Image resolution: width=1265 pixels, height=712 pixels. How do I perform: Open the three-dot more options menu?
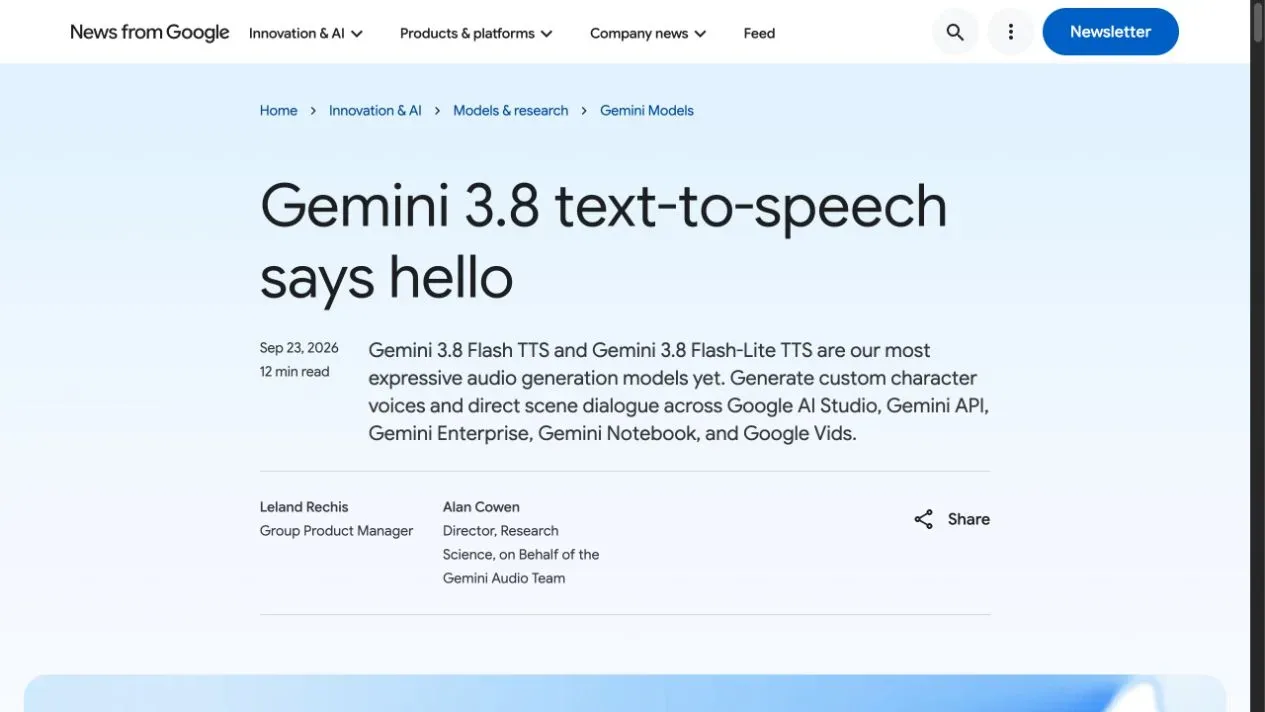pyautogui.click(x=1010, y=32)
